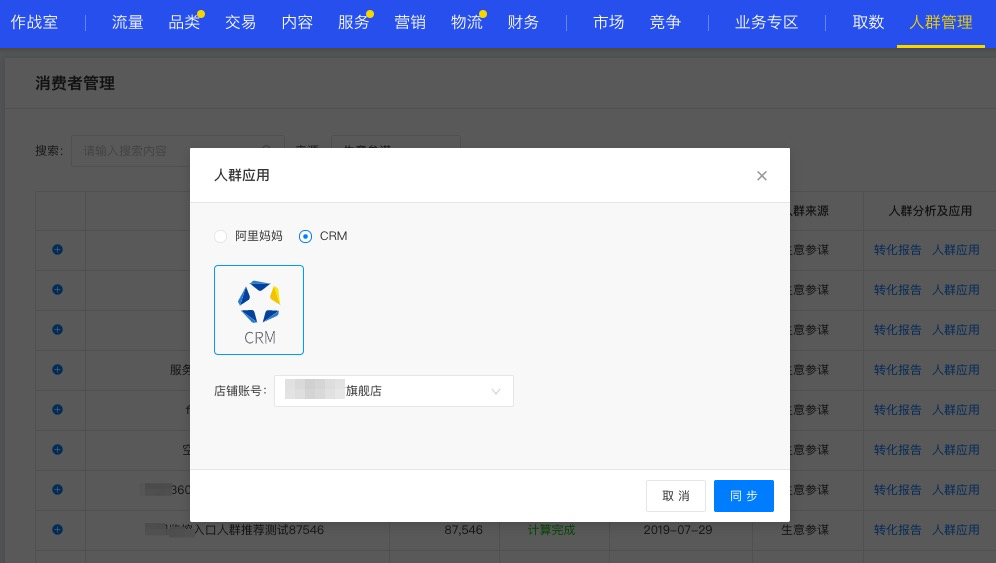This screenshot has height=563, width=996.
Task: Open 转化报告 in the 360 row
Action: pyautogui.click(x=898, y=490)
